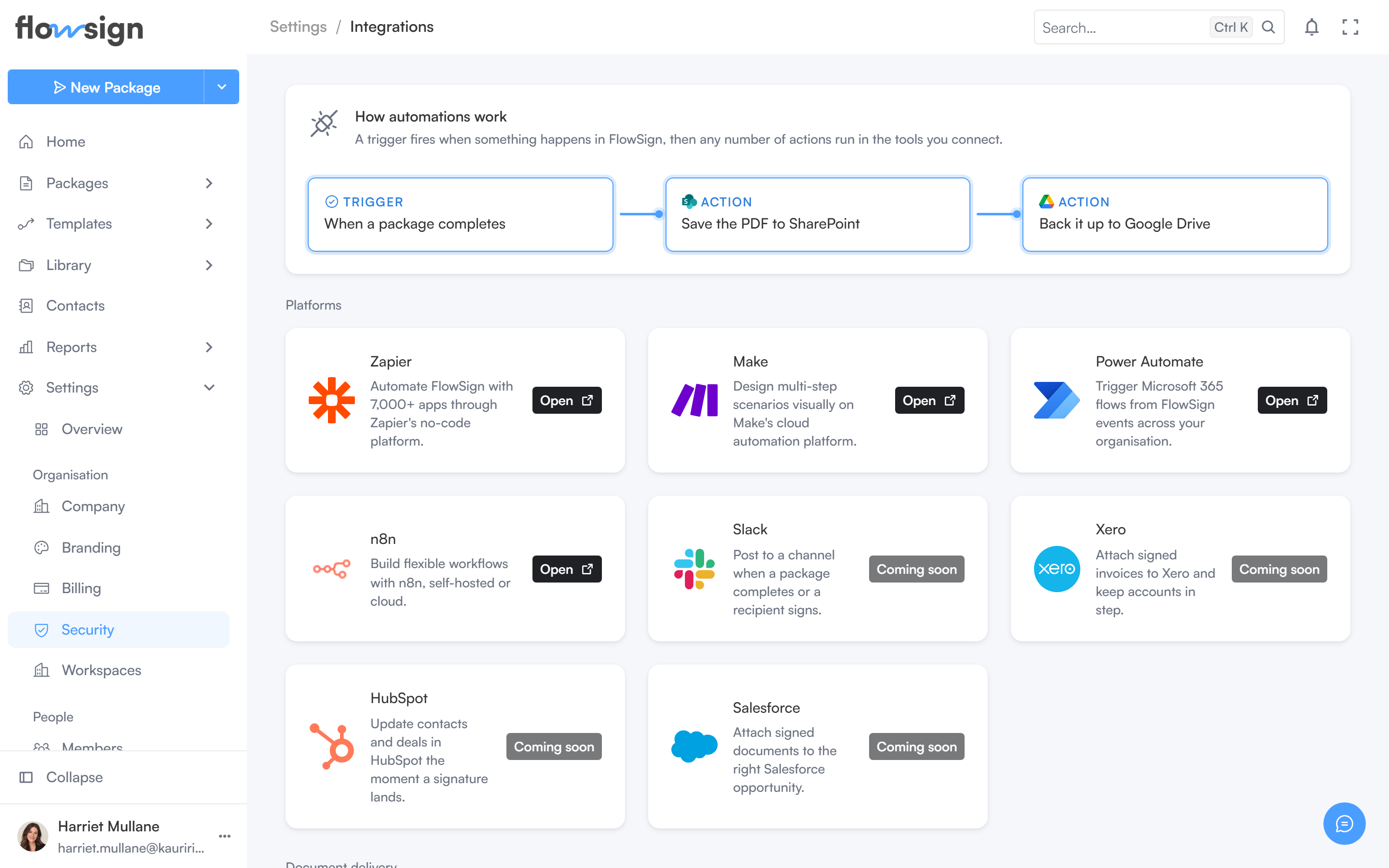Click the Collapse sidebar icon
The image size is (1389, 868).
[26, 777]
